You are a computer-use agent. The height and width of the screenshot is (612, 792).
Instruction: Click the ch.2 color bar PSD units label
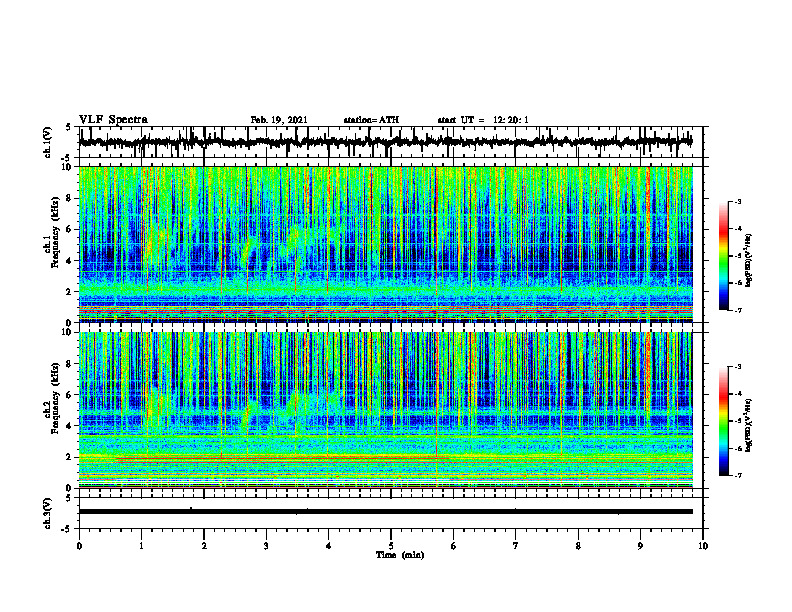pyautogui.click(x=749, y=425)
